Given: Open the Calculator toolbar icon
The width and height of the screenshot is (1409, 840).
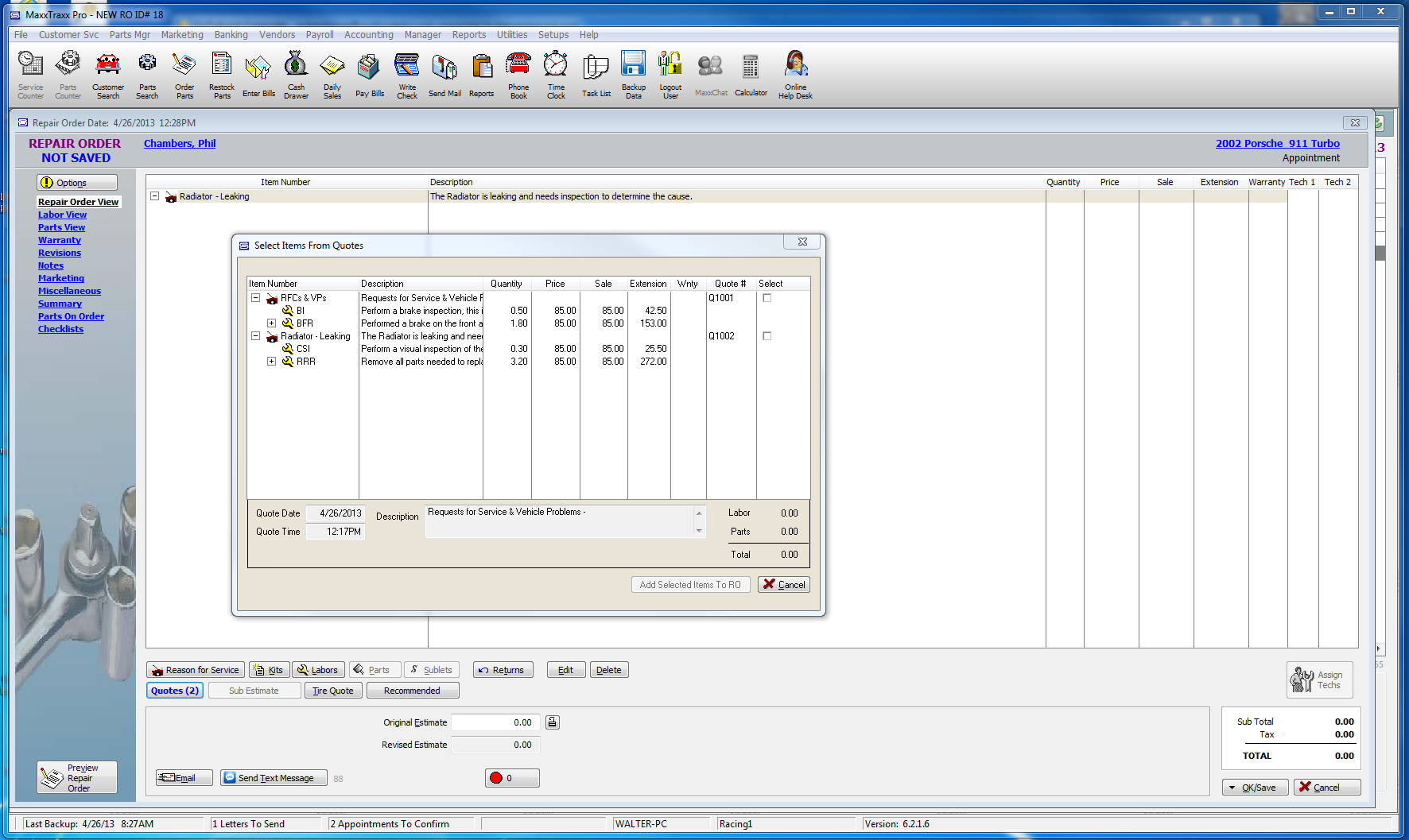Looking at the screenshot, I should coord(751,75).
